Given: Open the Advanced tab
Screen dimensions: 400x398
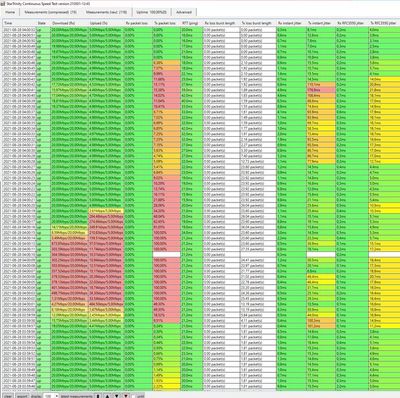Looking at the screenshot, I should tap(184, 12).
